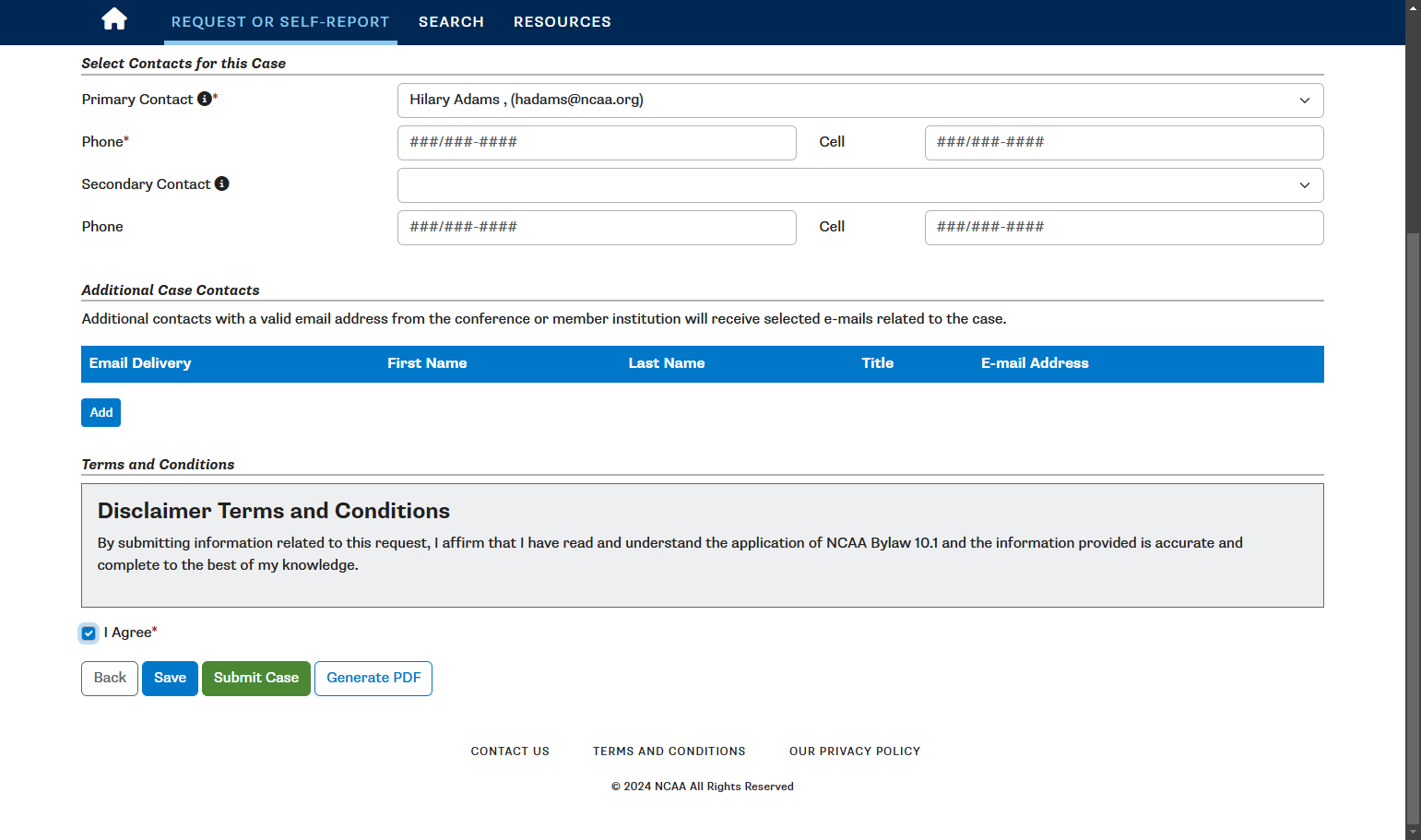The height and width of the screenshot is (840, 1421).
Task: Click the Disclaimer Terms and Conditions heading
Action: point(274,511)
